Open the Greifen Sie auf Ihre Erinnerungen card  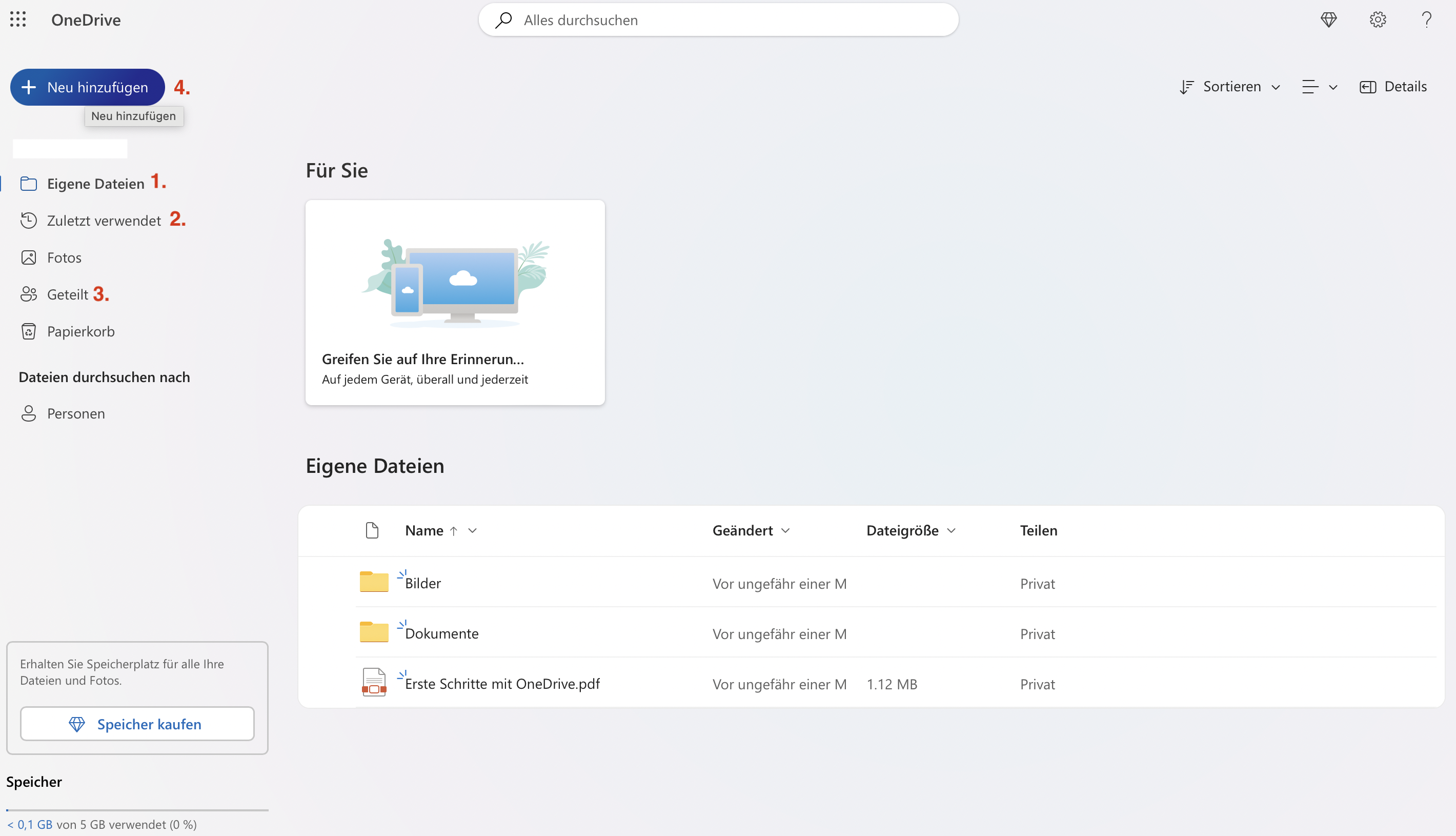455,303
